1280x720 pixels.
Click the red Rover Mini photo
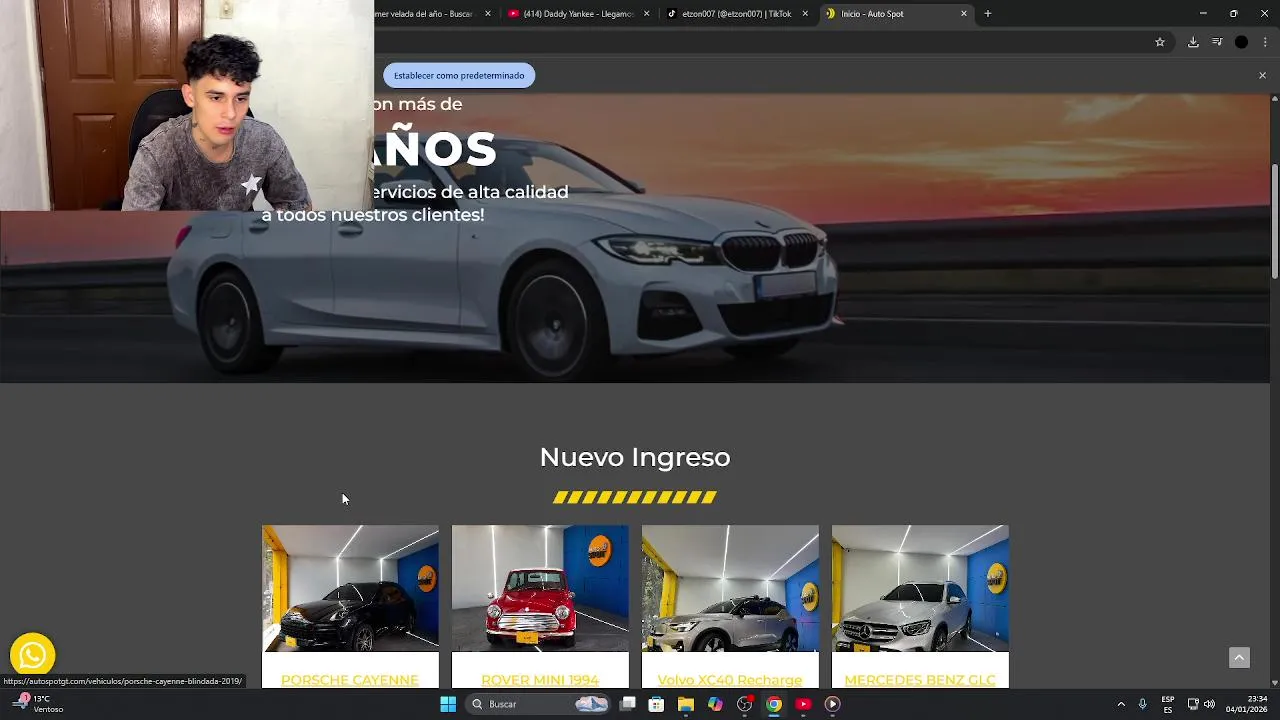pos(540,589)
